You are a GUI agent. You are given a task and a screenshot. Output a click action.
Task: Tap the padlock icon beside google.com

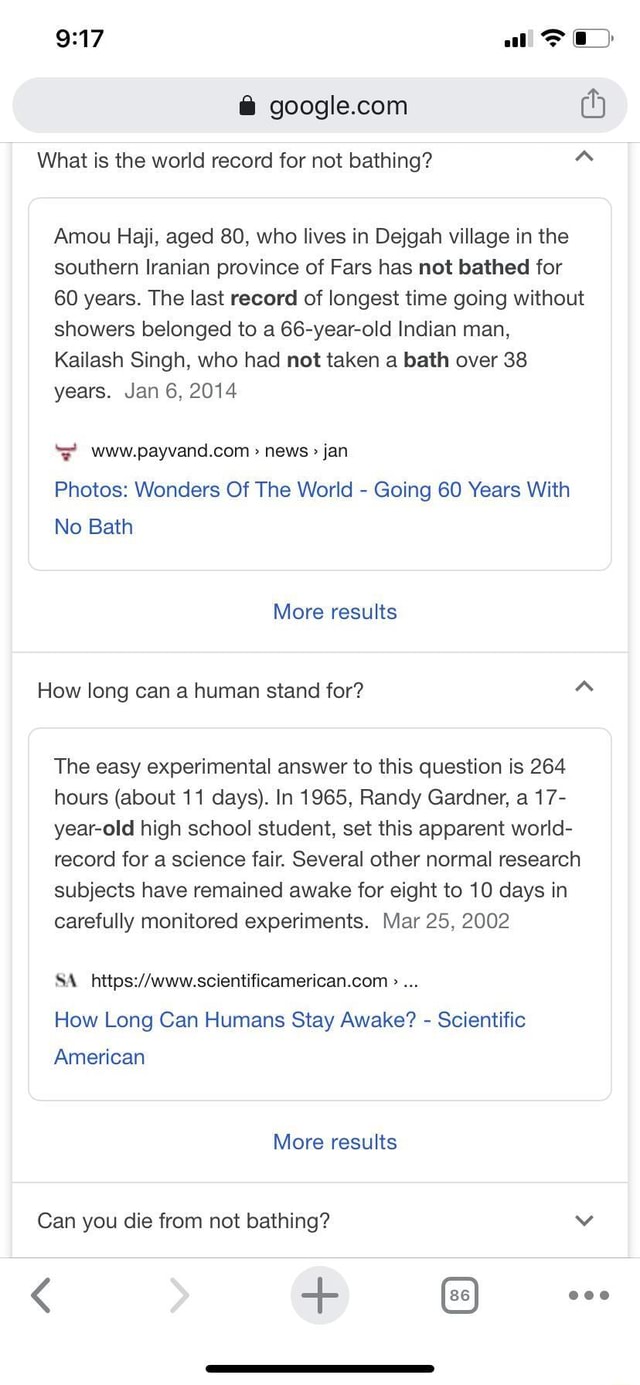[x=249, y=106]
